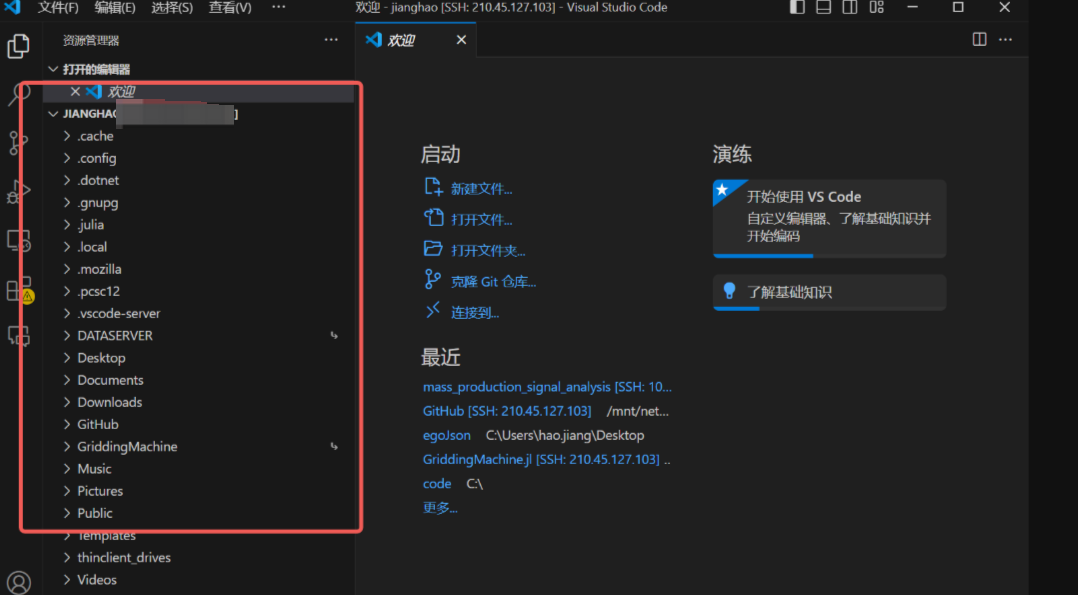Open the last activity bar icon above Accounts
The height and width of the screenshot is (595, 1078).
[x=19, y=336]
